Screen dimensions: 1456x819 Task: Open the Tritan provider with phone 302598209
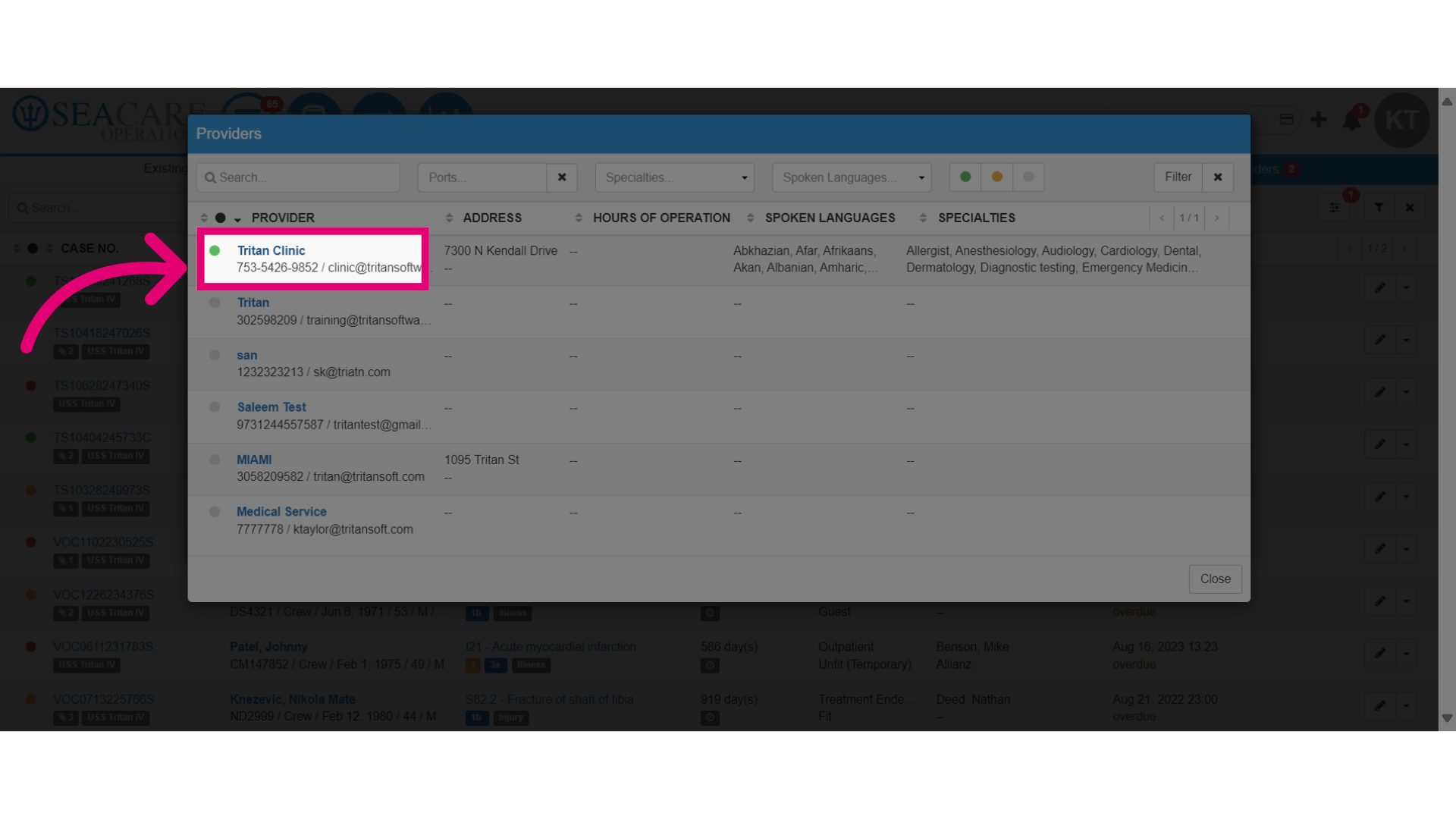pos(253,303)
